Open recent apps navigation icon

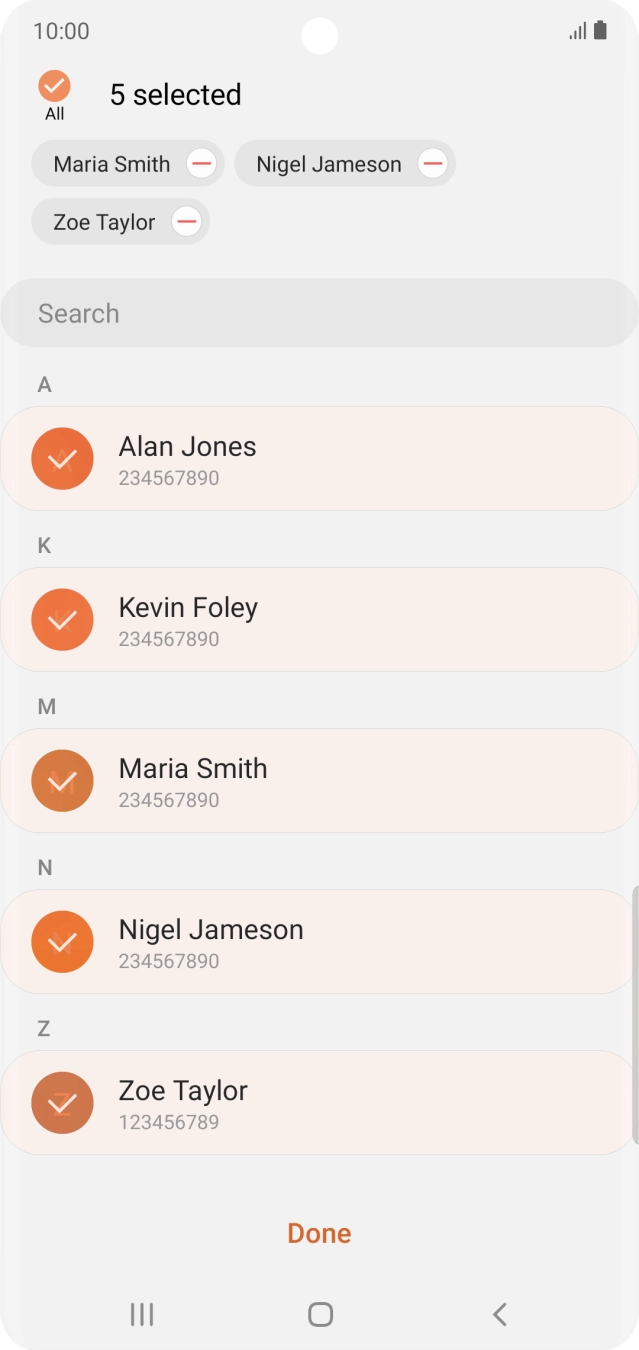point(142,1314)
